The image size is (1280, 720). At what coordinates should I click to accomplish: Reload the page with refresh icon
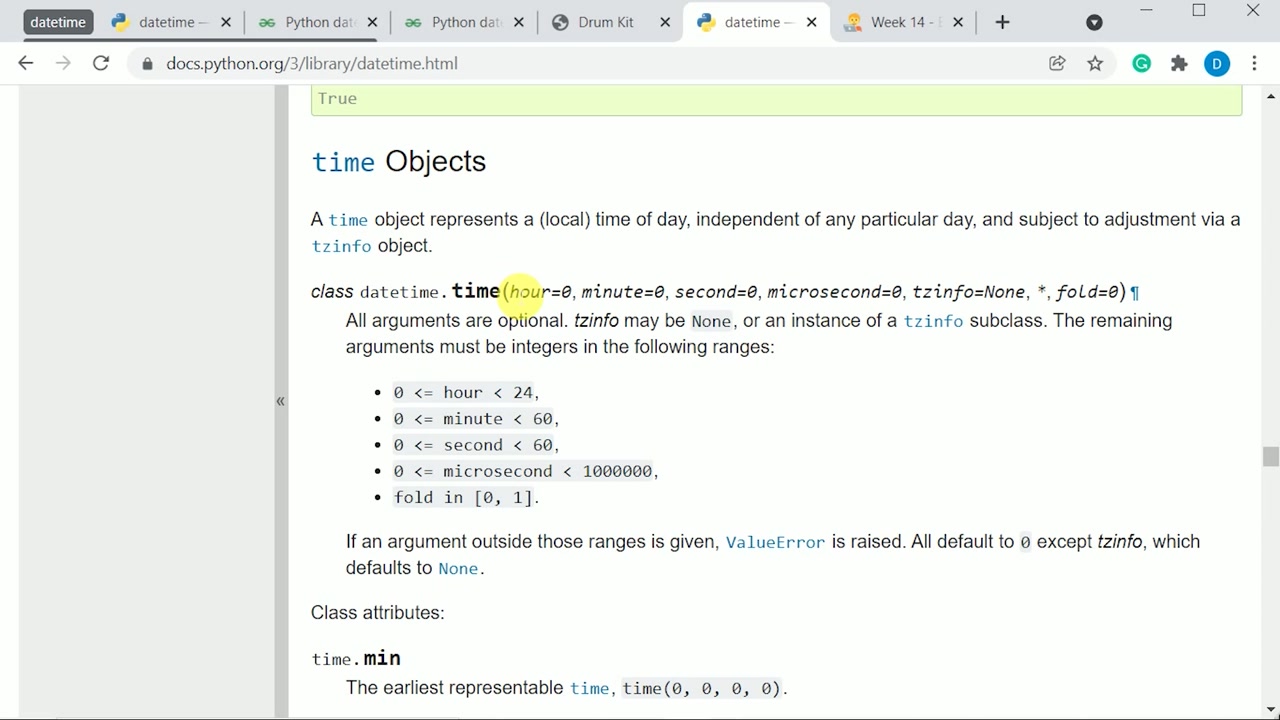point(101,64)
